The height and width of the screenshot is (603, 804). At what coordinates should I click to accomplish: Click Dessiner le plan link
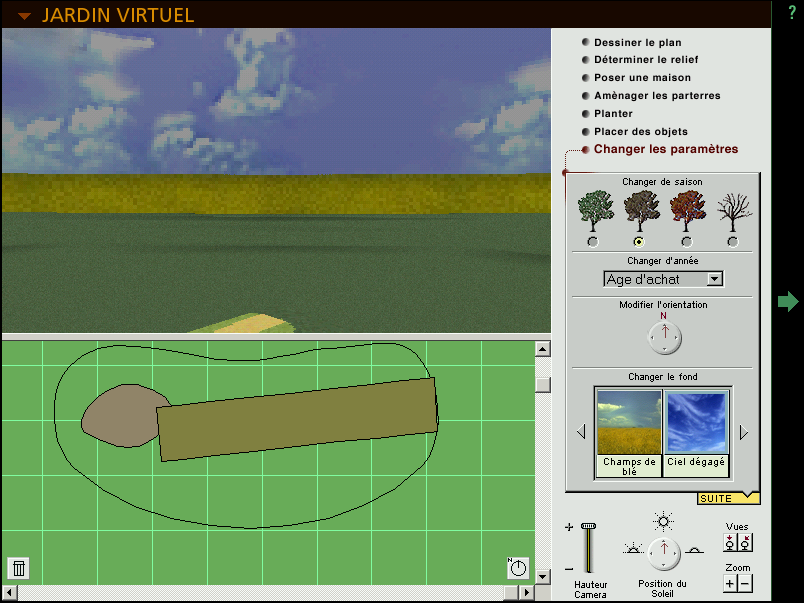[637, 42]
